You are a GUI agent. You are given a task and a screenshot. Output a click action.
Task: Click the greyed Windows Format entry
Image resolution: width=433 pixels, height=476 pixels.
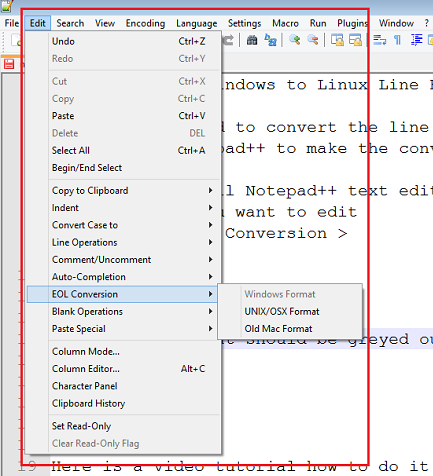[x=290, y=294]
